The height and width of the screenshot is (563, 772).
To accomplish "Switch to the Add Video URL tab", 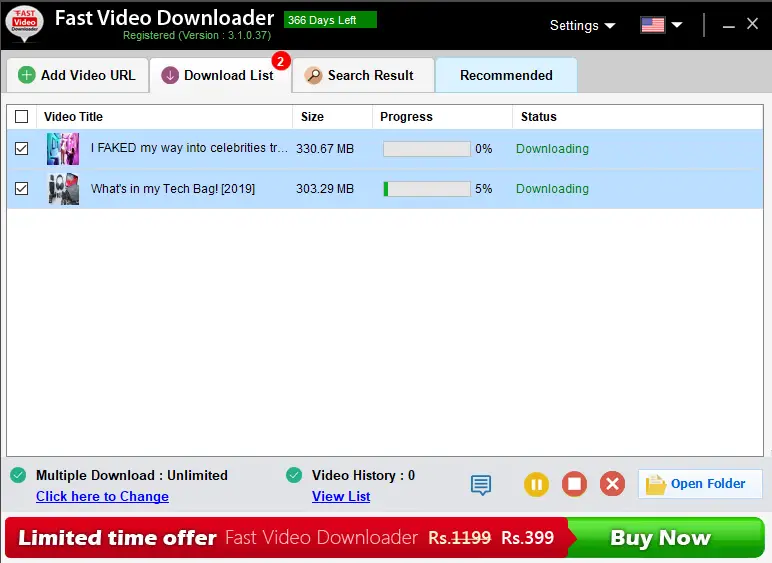I will click(x=77, y=75).
